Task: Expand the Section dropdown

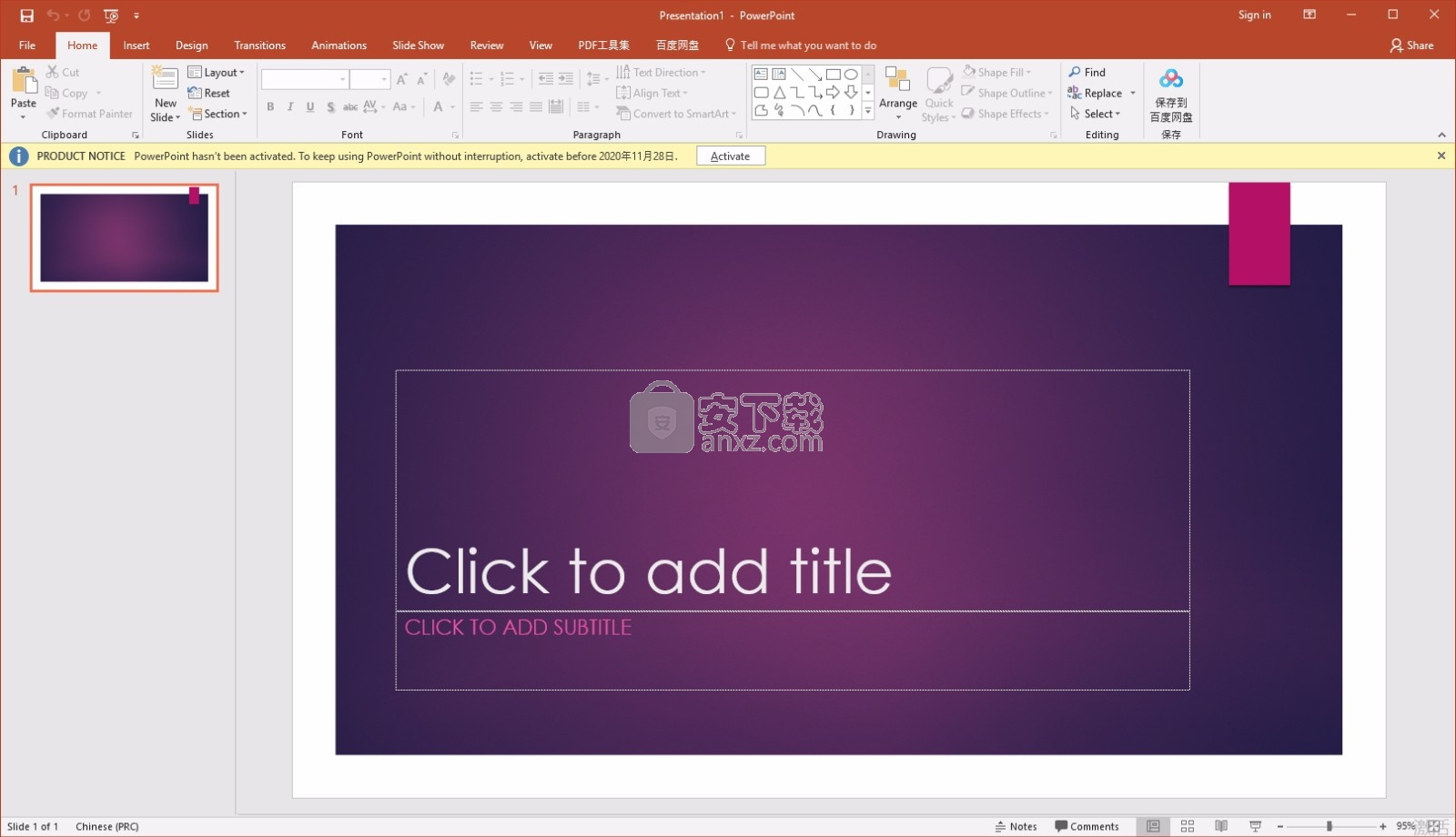Action: click(x=218, y=114)
